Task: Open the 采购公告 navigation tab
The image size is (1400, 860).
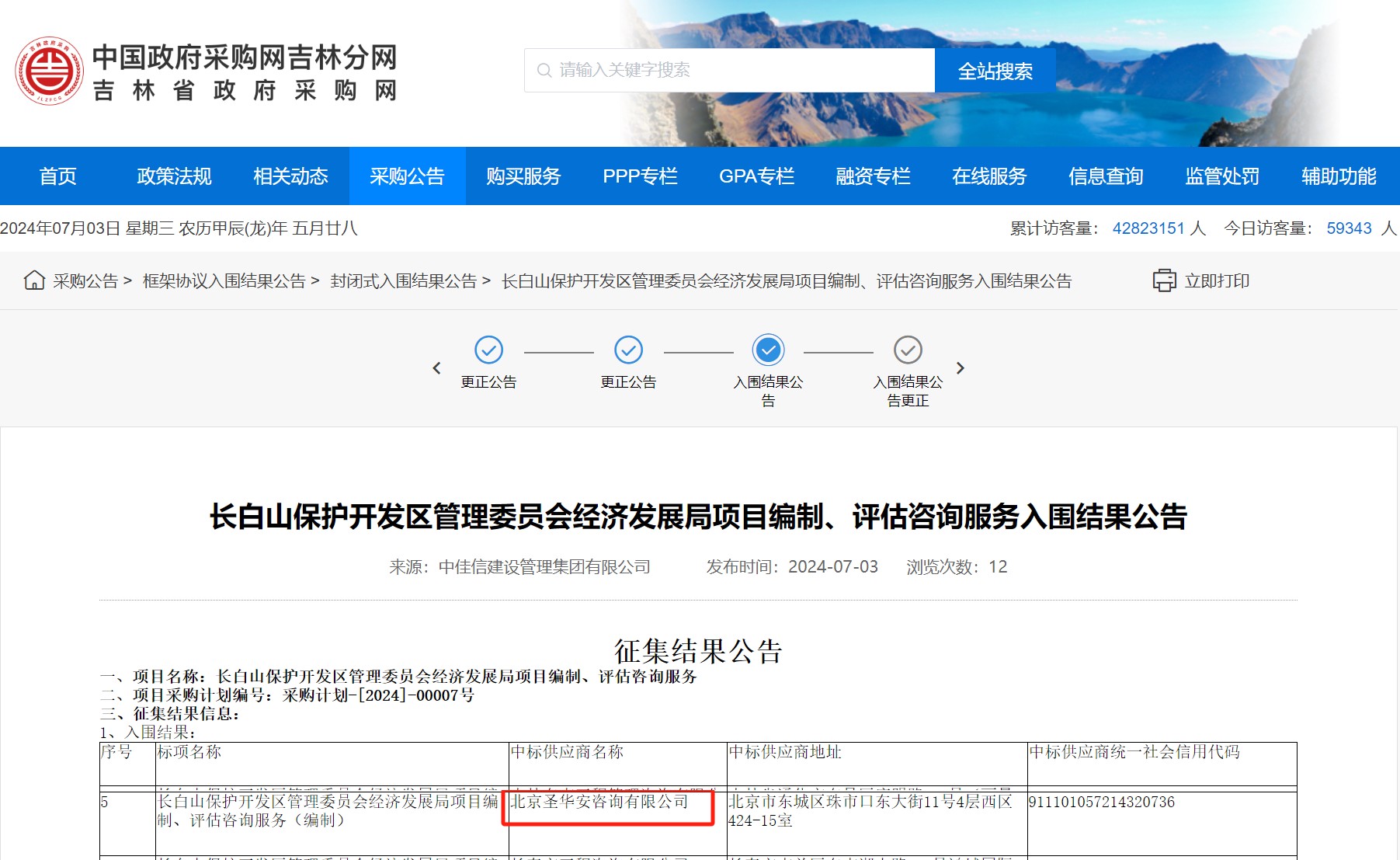Action: (407, 176)
